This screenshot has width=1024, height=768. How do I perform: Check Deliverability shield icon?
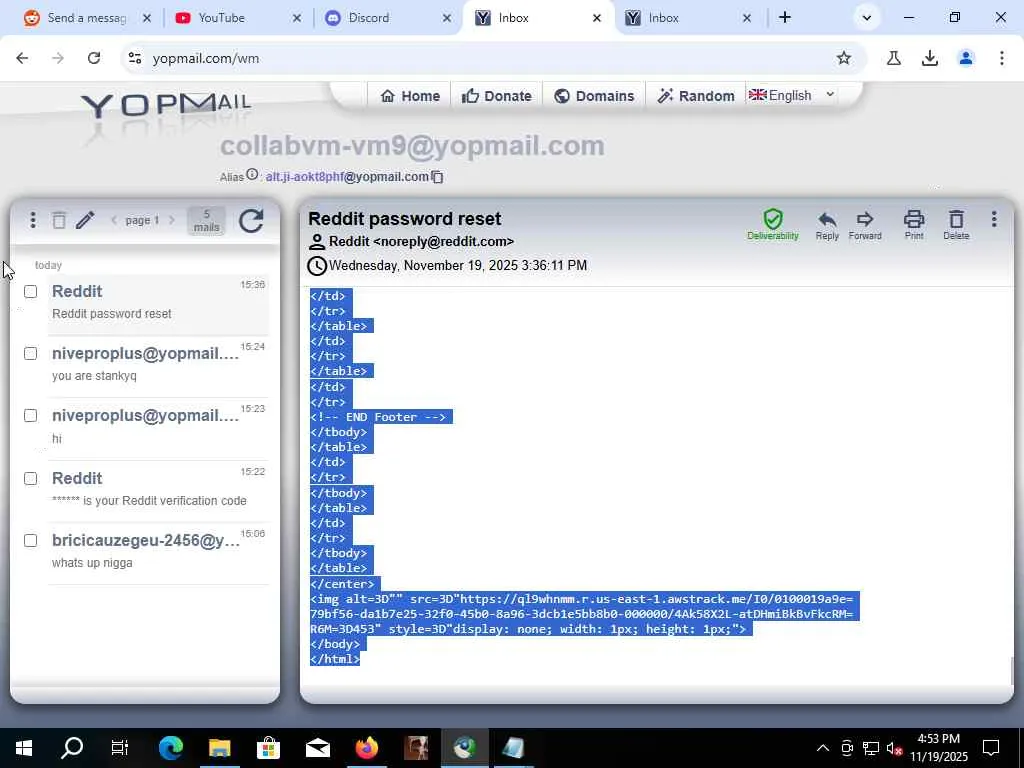pos(773,224)
